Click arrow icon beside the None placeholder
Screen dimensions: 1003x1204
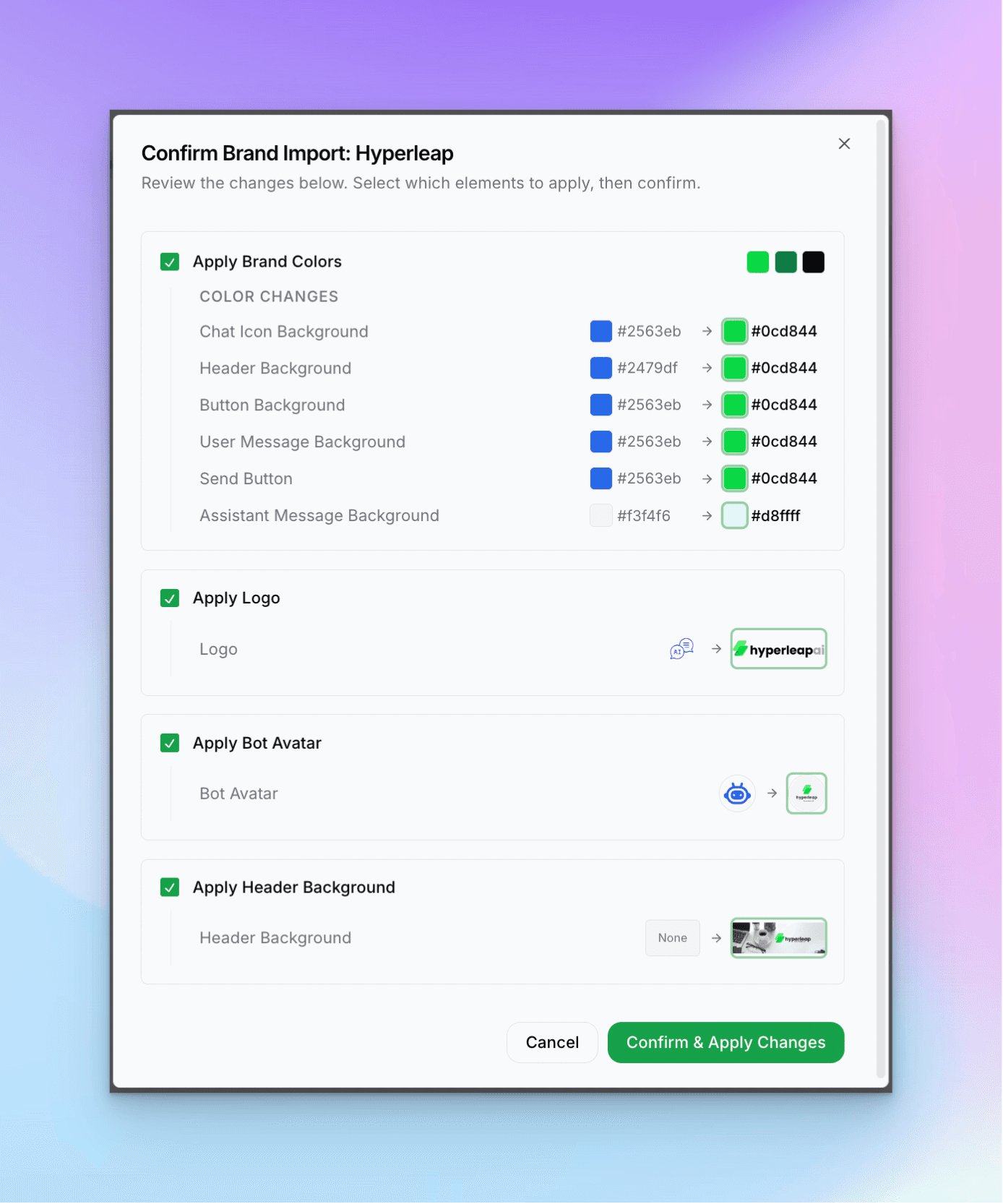point(716,938)
